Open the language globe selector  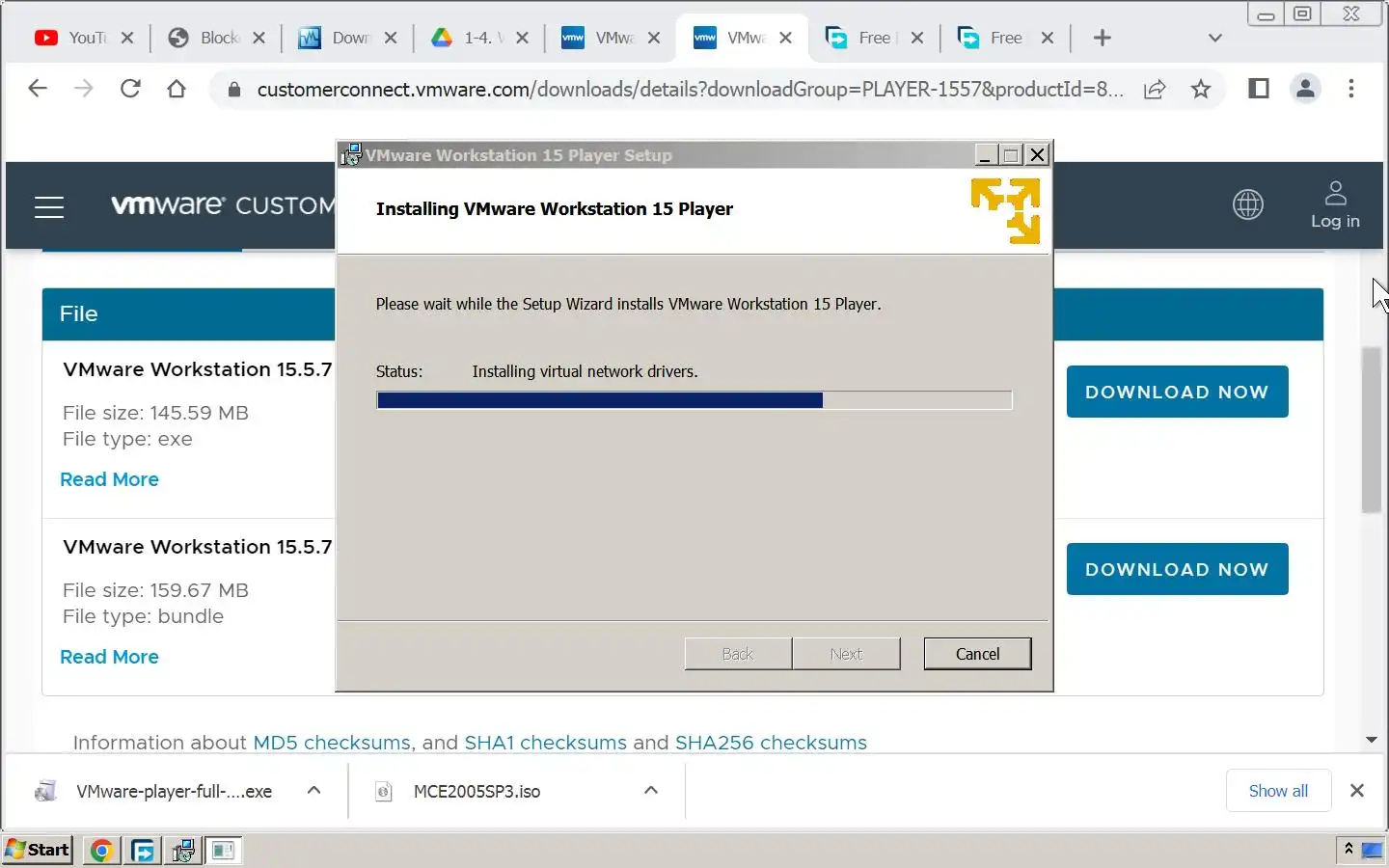(1248, 204)
